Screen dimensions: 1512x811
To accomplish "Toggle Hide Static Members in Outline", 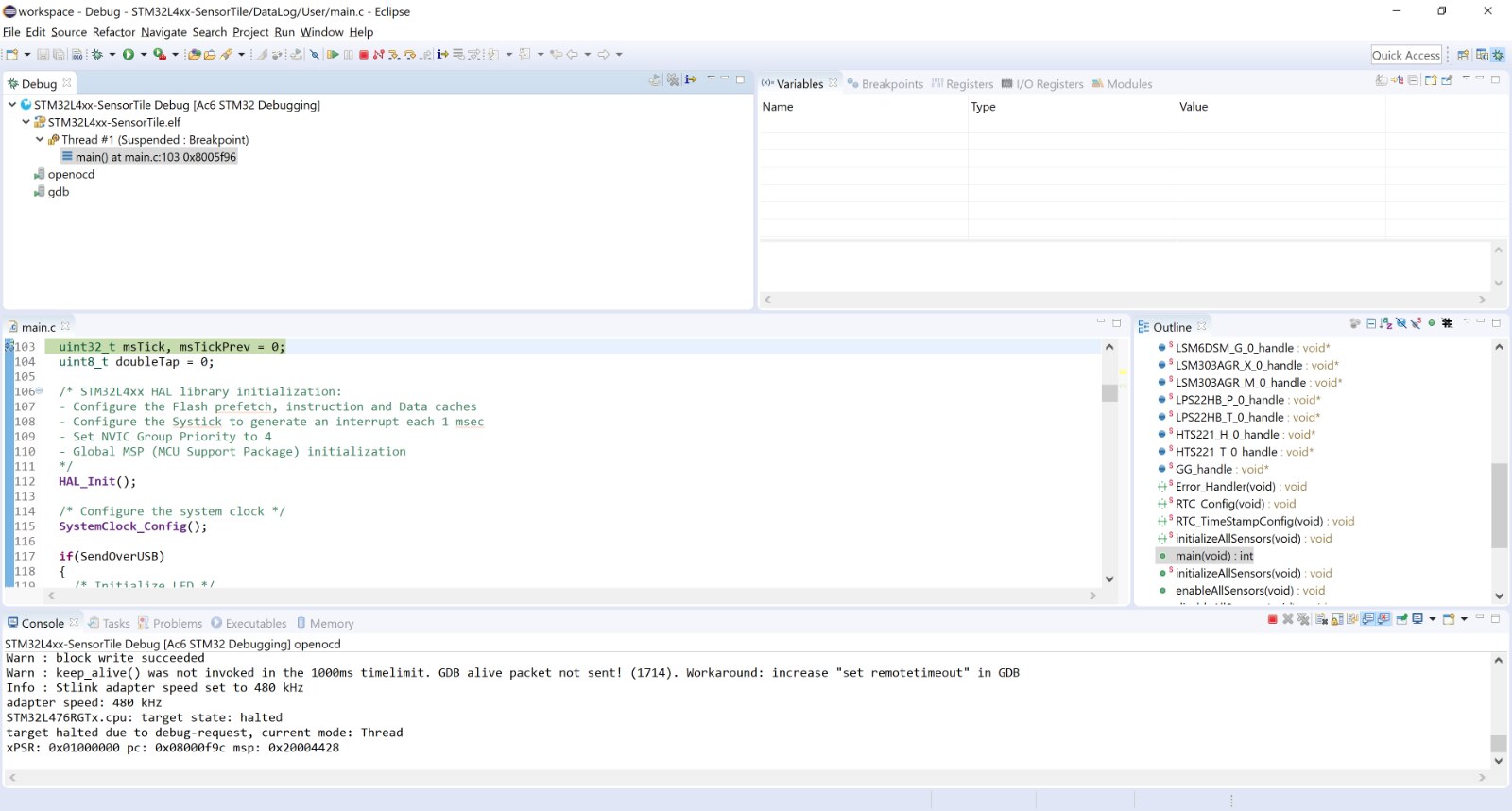I will [x=1416, y=323].
